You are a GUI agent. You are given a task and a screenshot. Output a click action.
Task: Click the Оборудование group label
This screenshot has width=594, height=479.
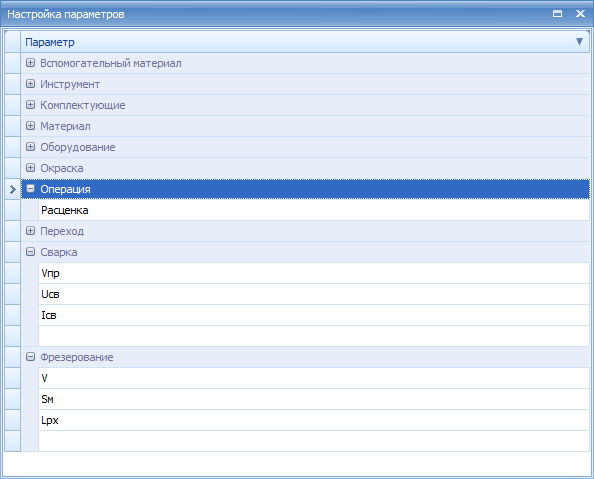(78, 147)
